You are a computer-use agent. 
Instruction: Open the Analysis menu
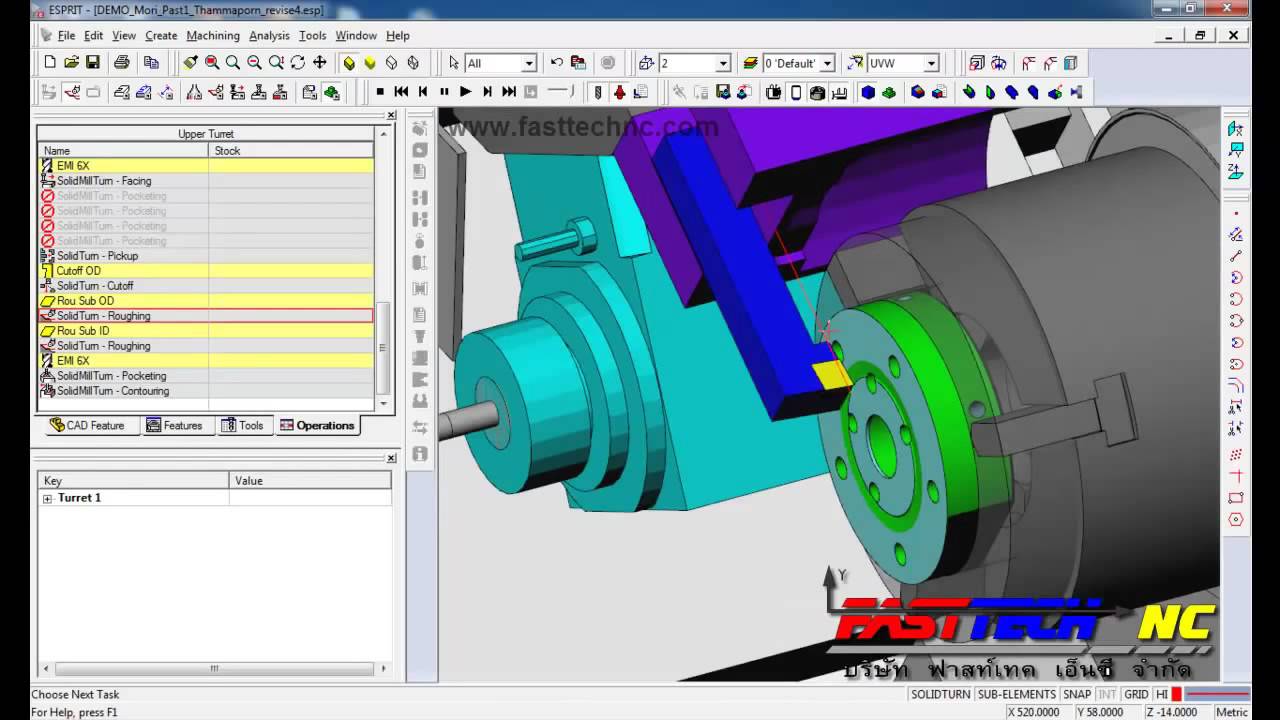click(x=269, y=35)
